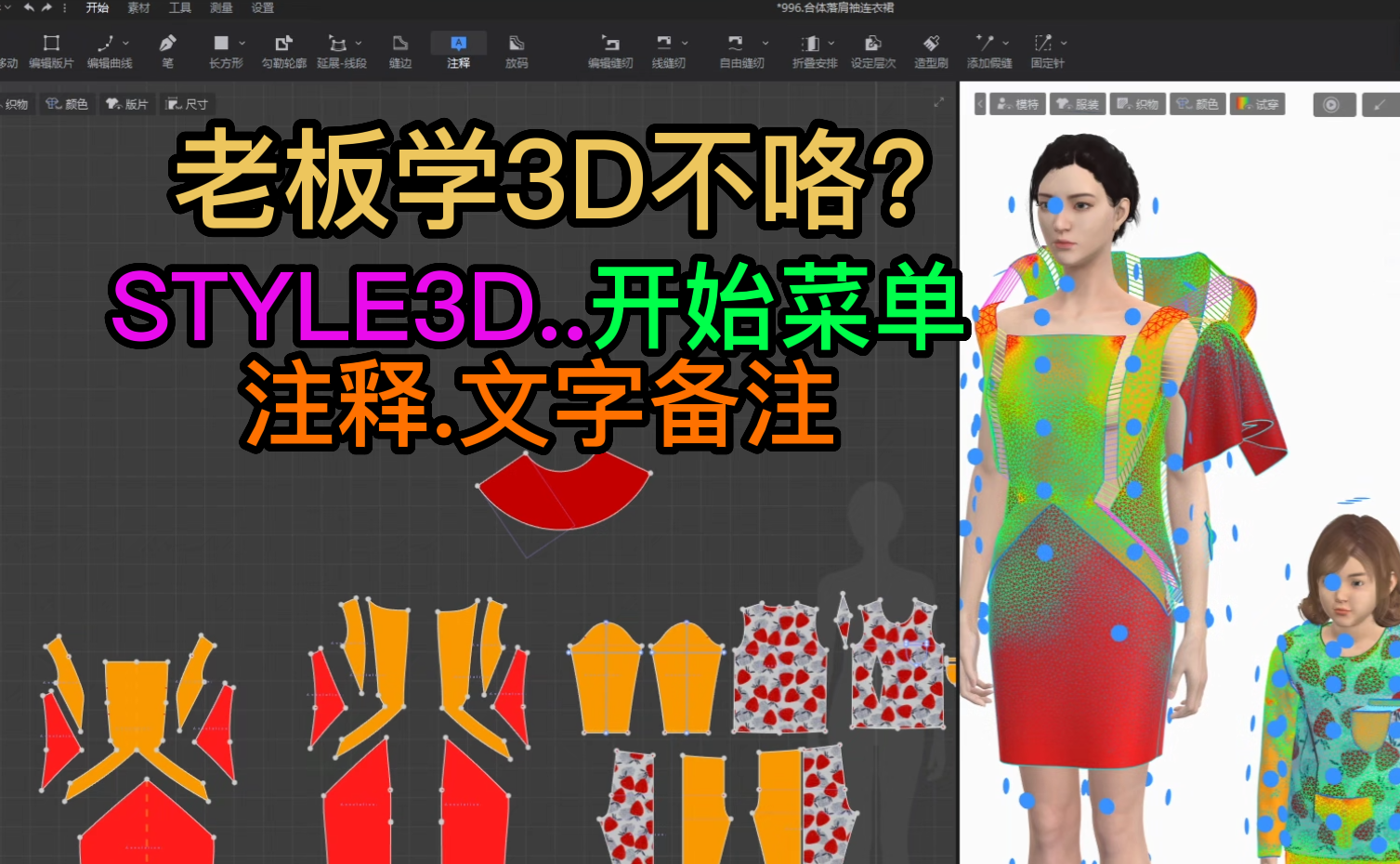The image size is (1400, 864).
Task: Click the 996.合体落肩袖连衣裙 file title
Action: click(x=835, y=7)
